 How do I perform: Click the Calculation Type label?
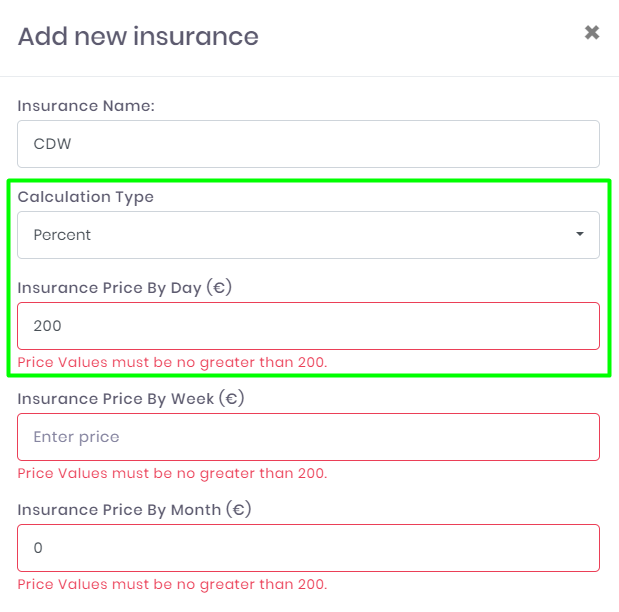point(86,197)
